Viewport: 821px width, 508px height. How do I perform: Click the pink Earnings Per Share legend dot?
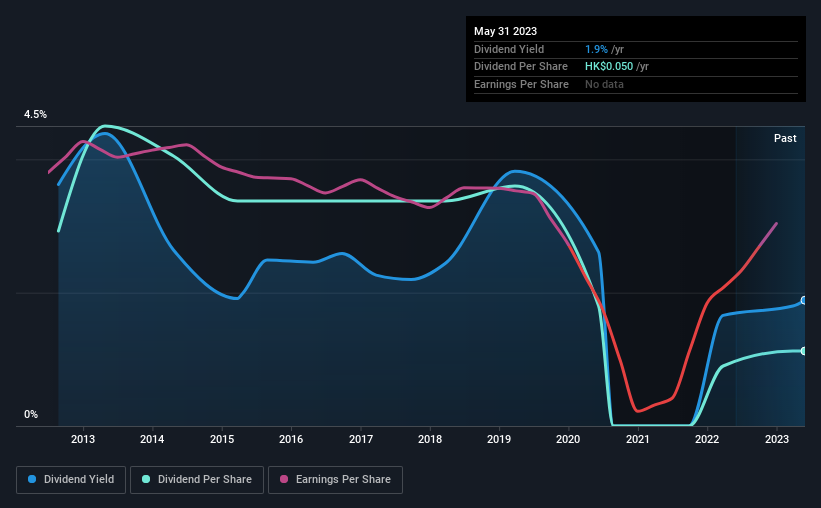[284, 479]
